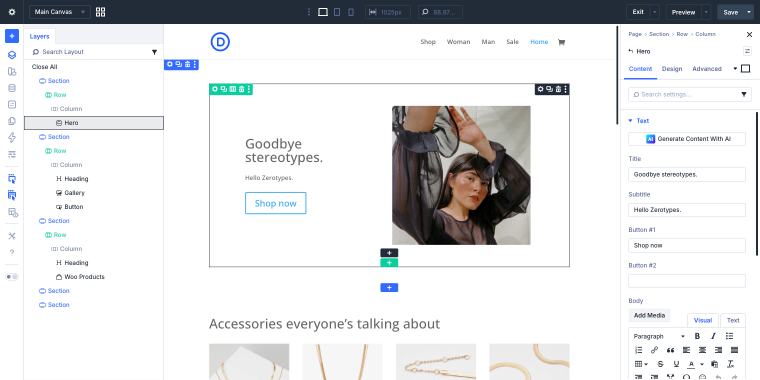Open section settings gear on blue toolbar

coord(170,64)
